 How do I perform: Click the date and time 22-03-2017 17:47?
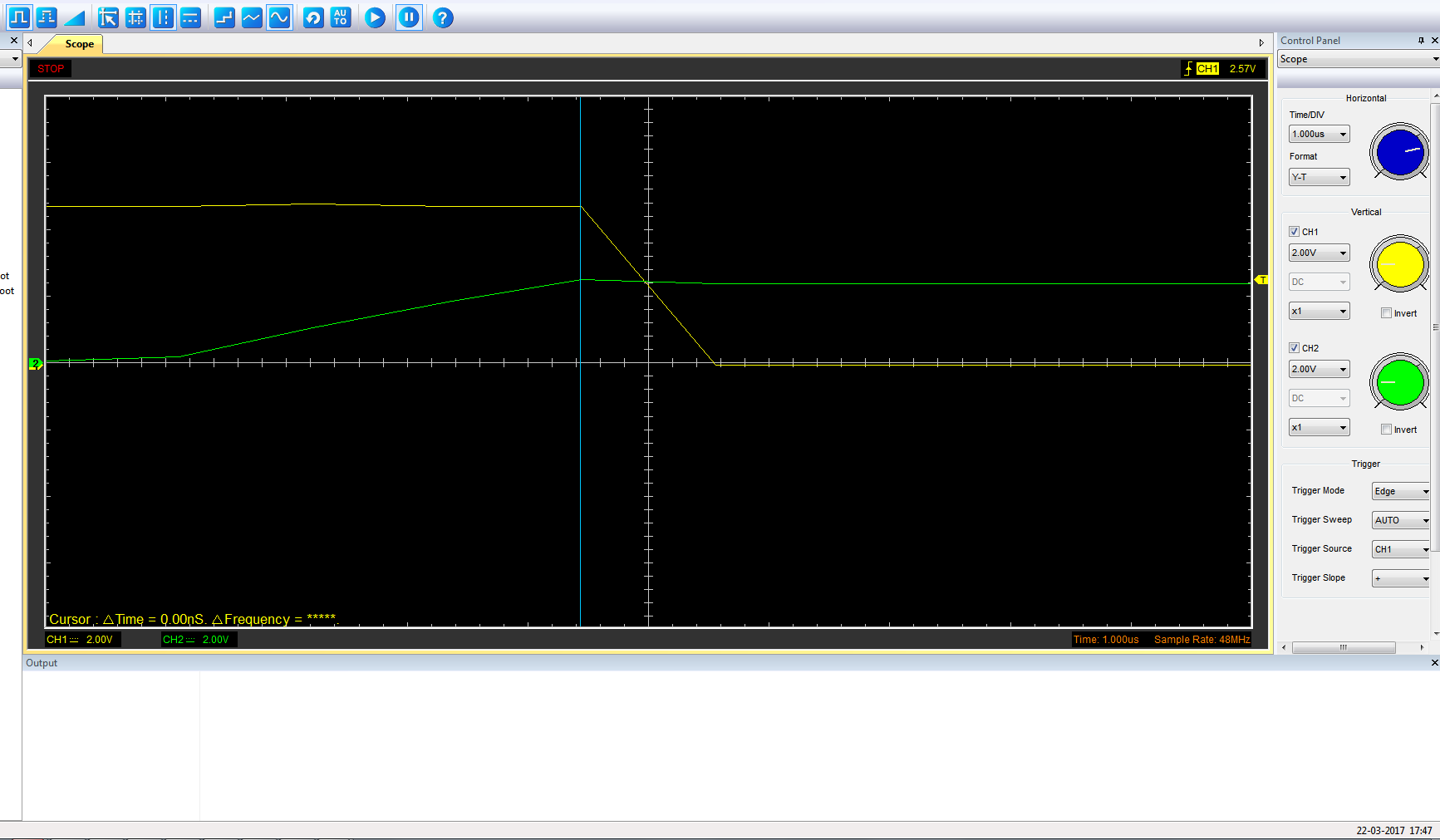point(1394,830)
